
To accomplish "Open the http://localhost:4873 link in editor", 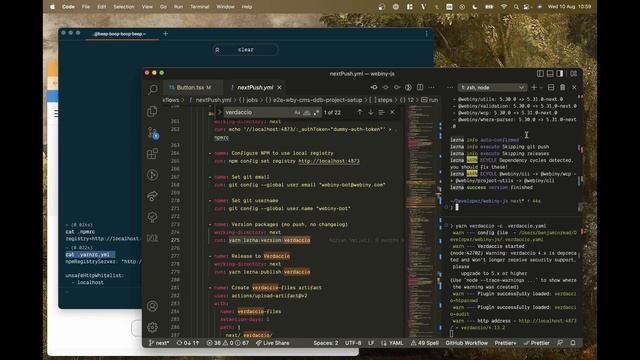I will pos(329,161).
